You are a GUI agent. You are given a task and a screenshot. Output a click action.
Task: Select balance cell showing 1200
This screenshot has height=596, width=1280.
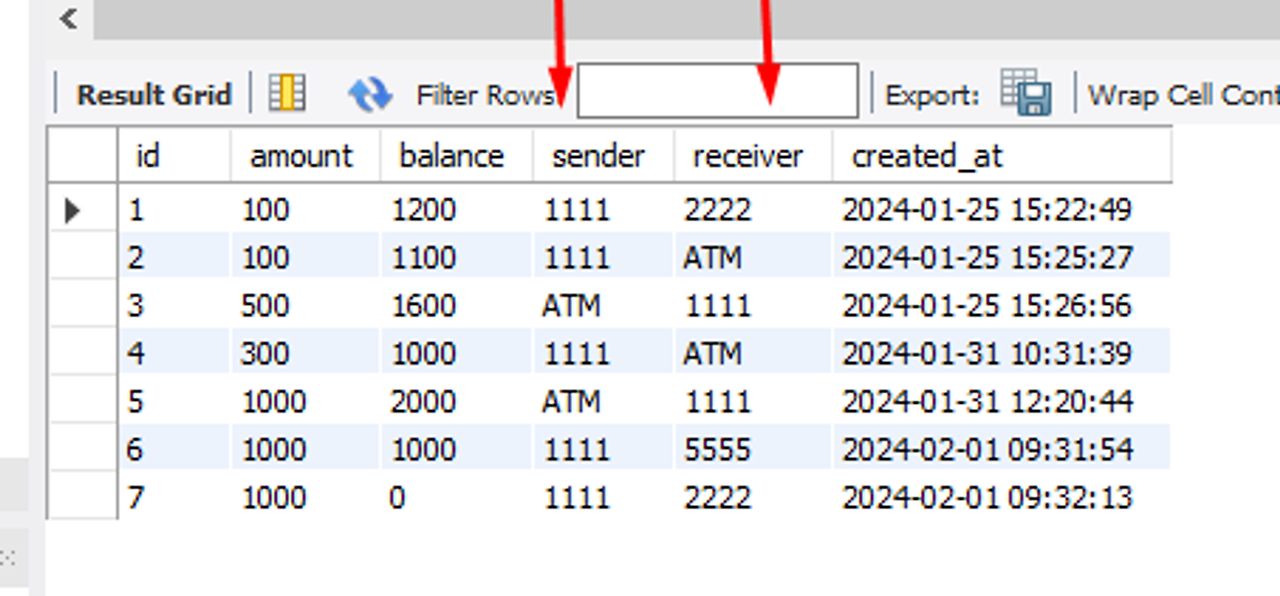pyautogui.click(x=456, y=210)
